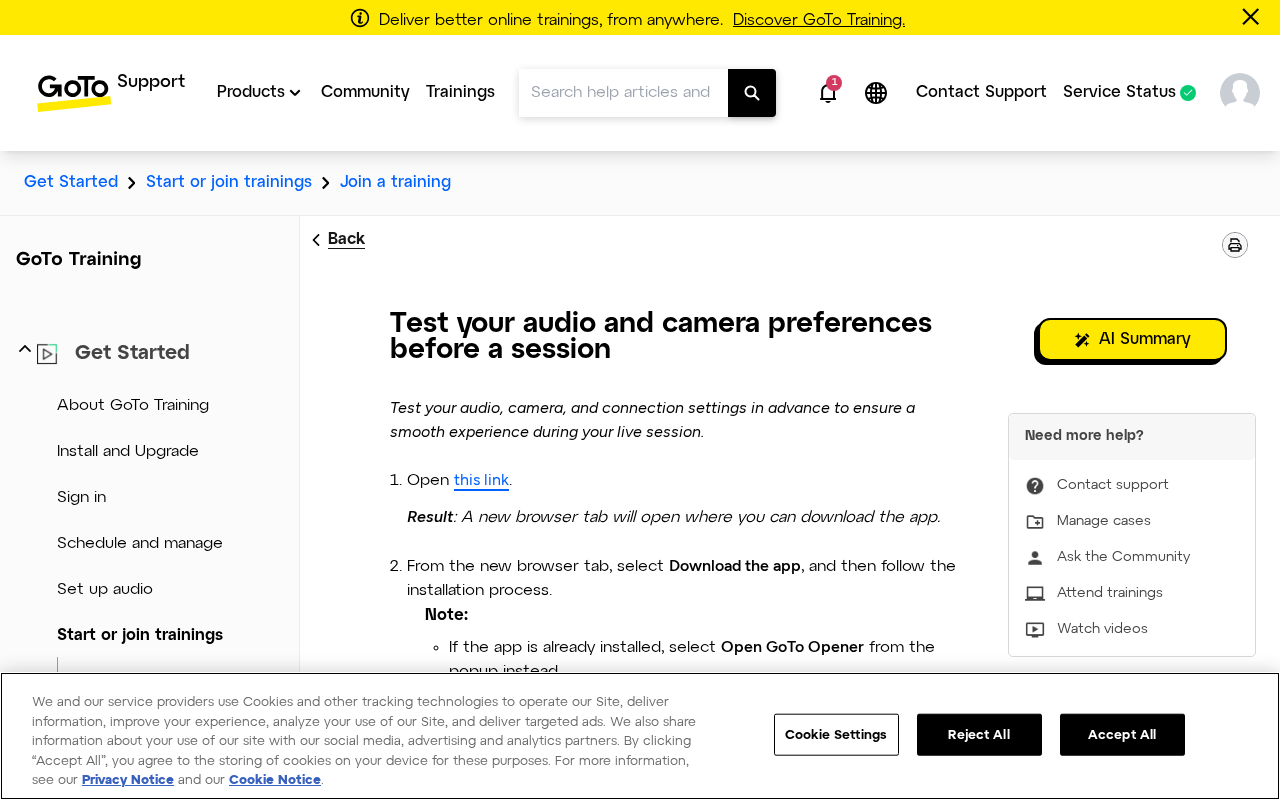Click the green Service Status check icon
The image size is (1280, 800).
tap(1188, 93)
